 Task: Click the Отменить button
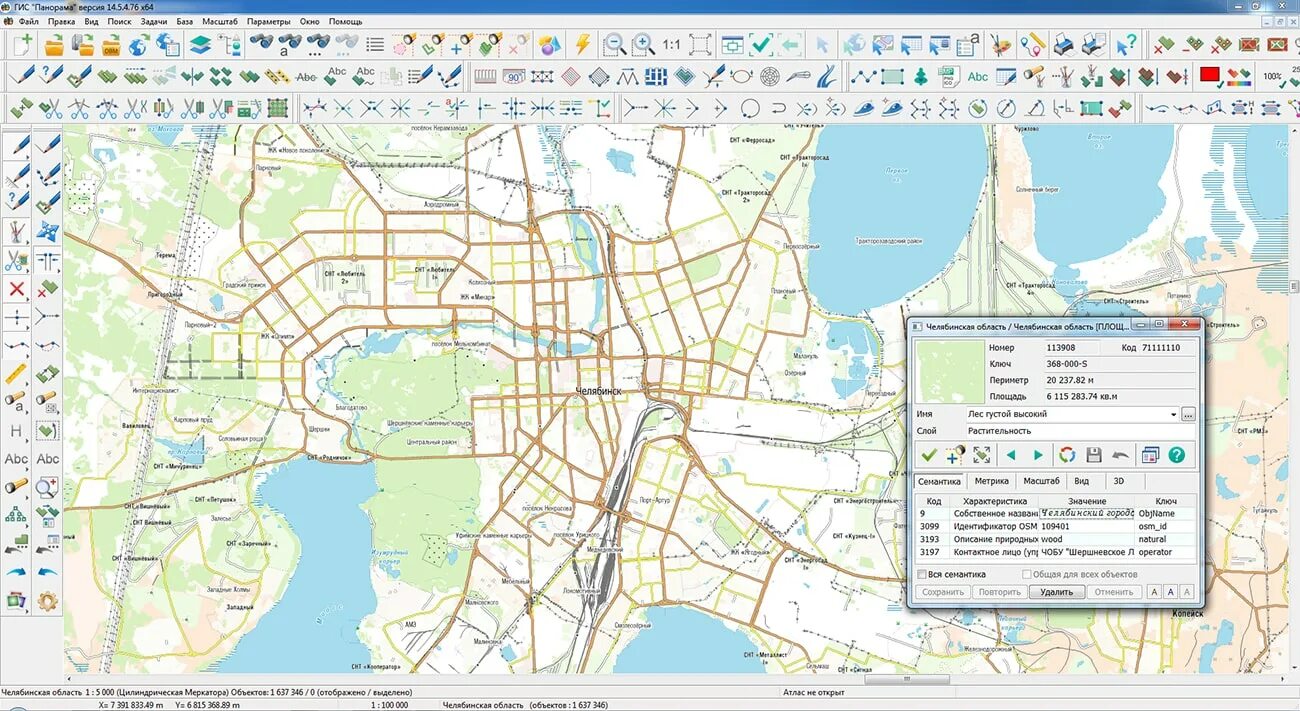[x=1113, y=592]
